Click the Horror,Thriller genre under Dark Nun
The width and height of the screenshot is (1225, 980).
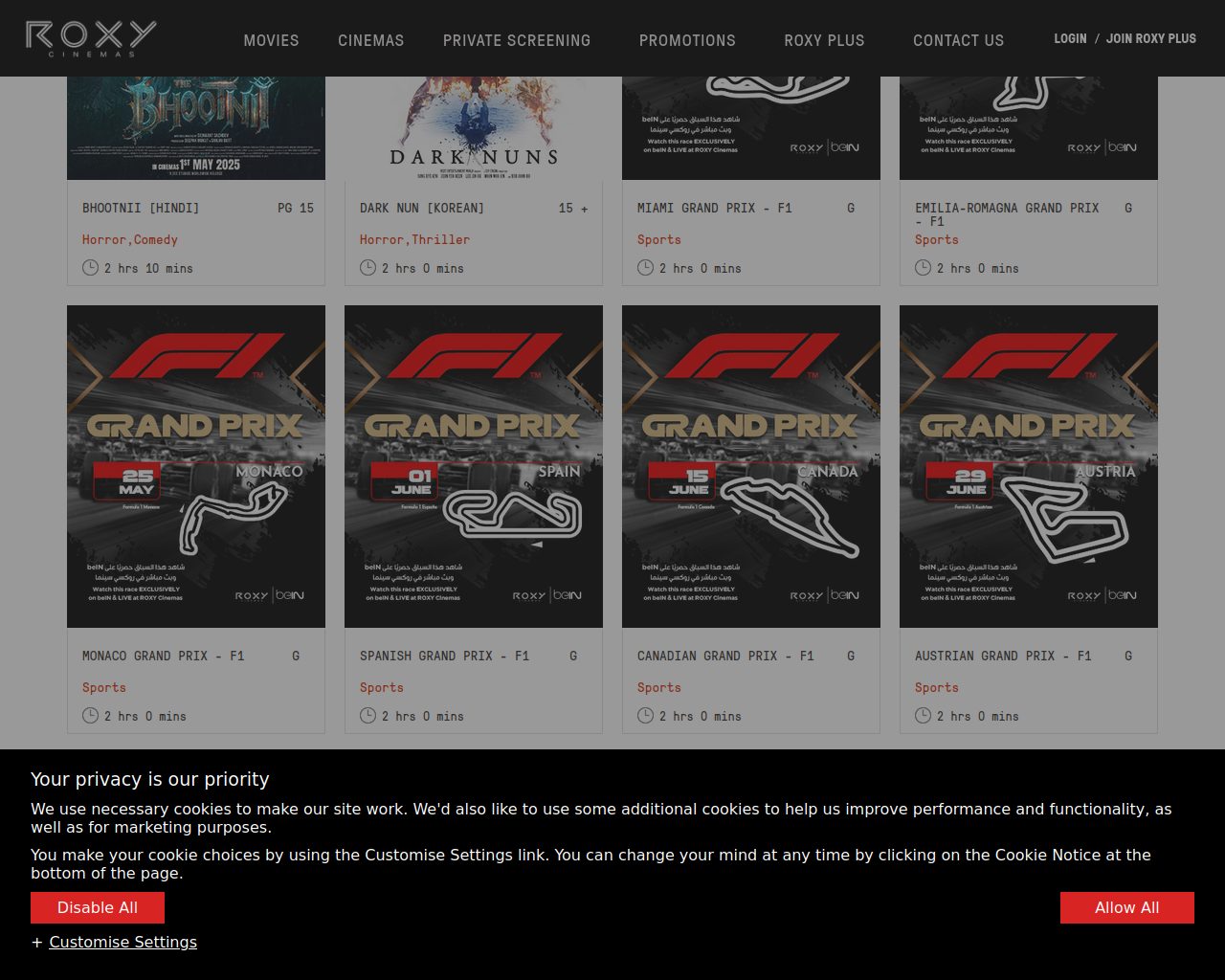click(414, 240)
